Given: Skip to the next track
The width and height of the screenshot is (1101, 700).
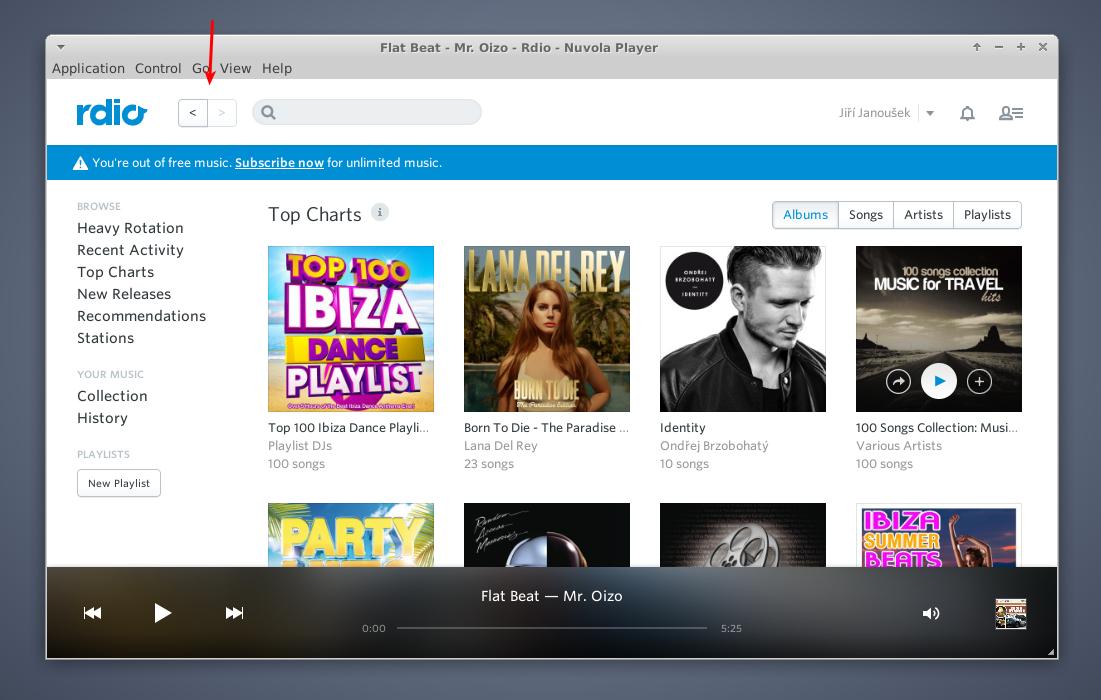Looking at the screenshot, I should pyautogui.click(x=234, y=613).
